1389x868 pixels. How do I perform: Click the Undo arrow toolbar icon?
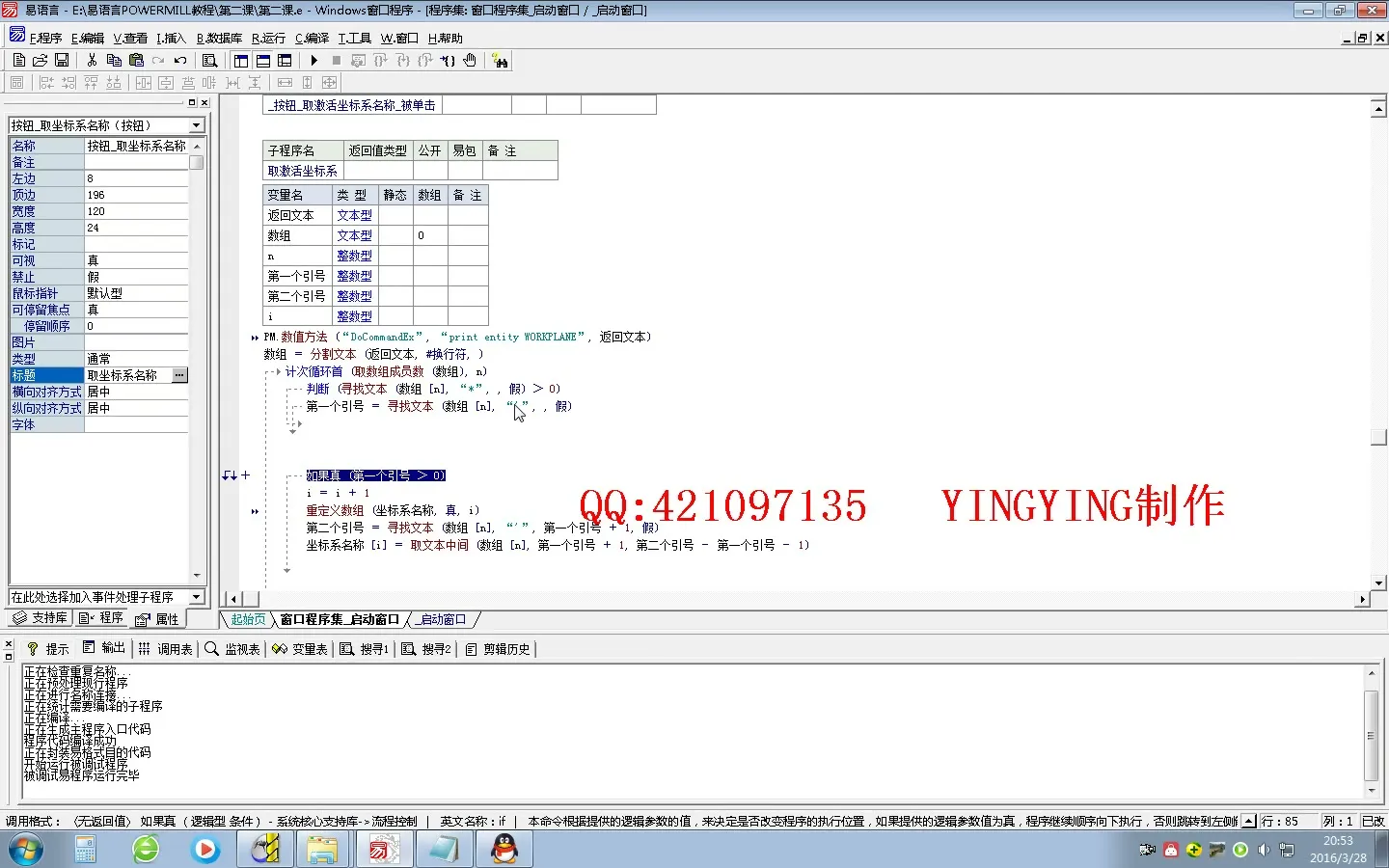click(180, 61)
